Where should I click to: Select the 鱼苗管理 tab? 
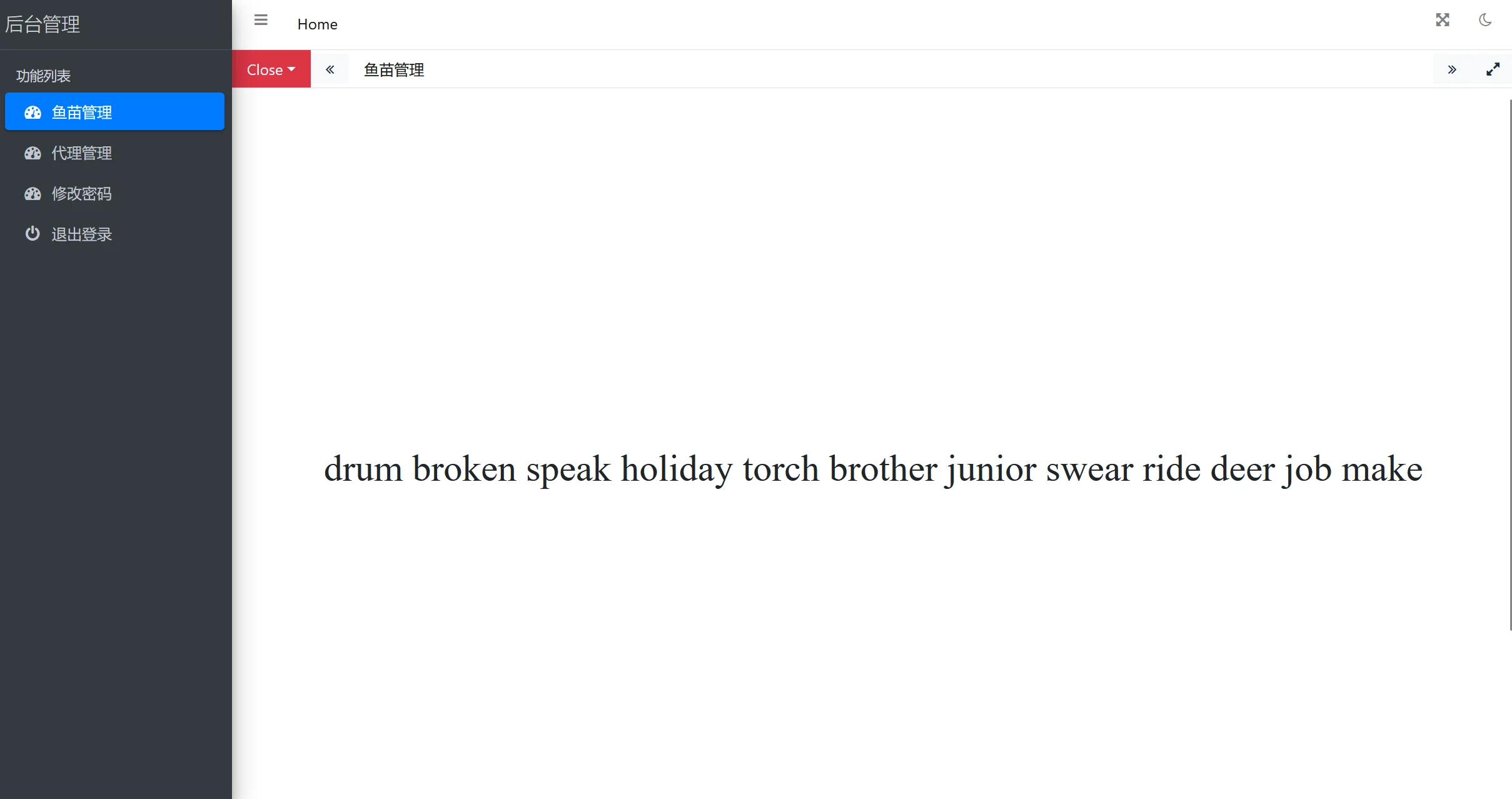pos(394,70)
